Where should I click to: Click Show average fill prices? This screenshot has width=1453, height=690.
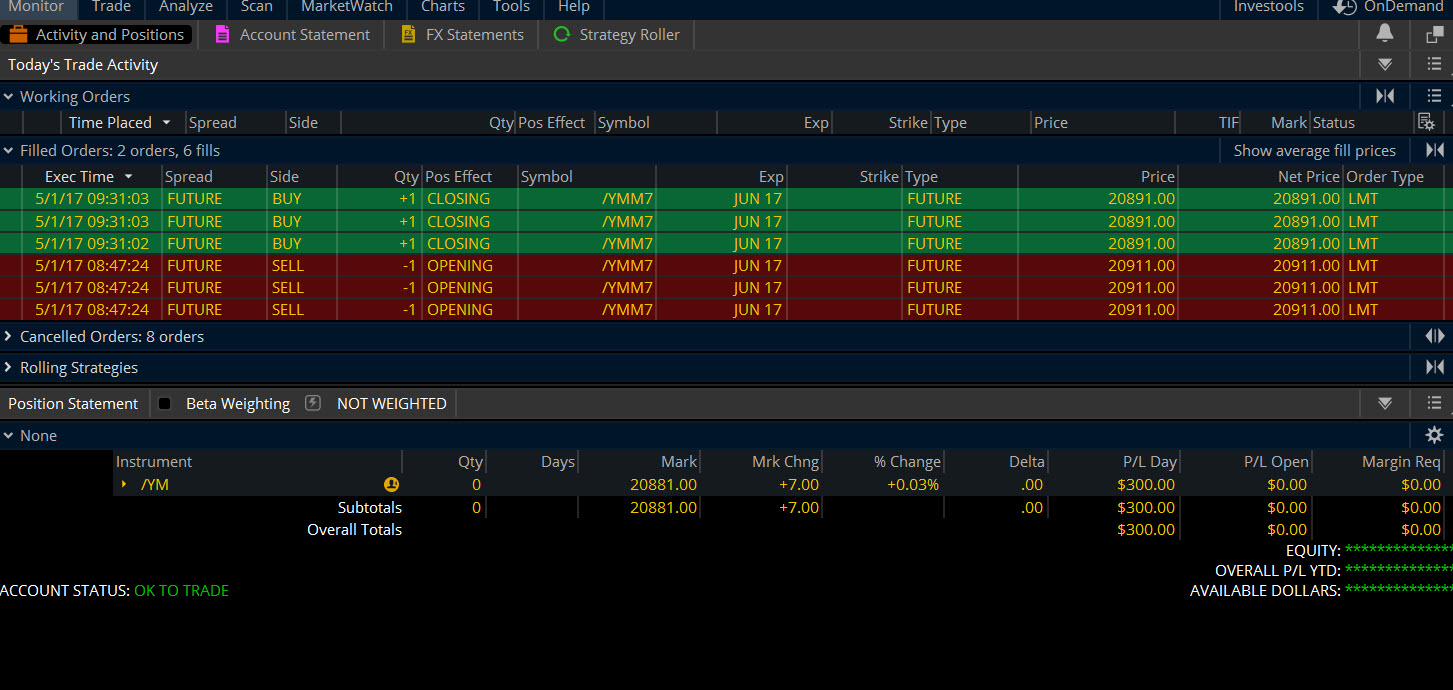point(1314,150)
